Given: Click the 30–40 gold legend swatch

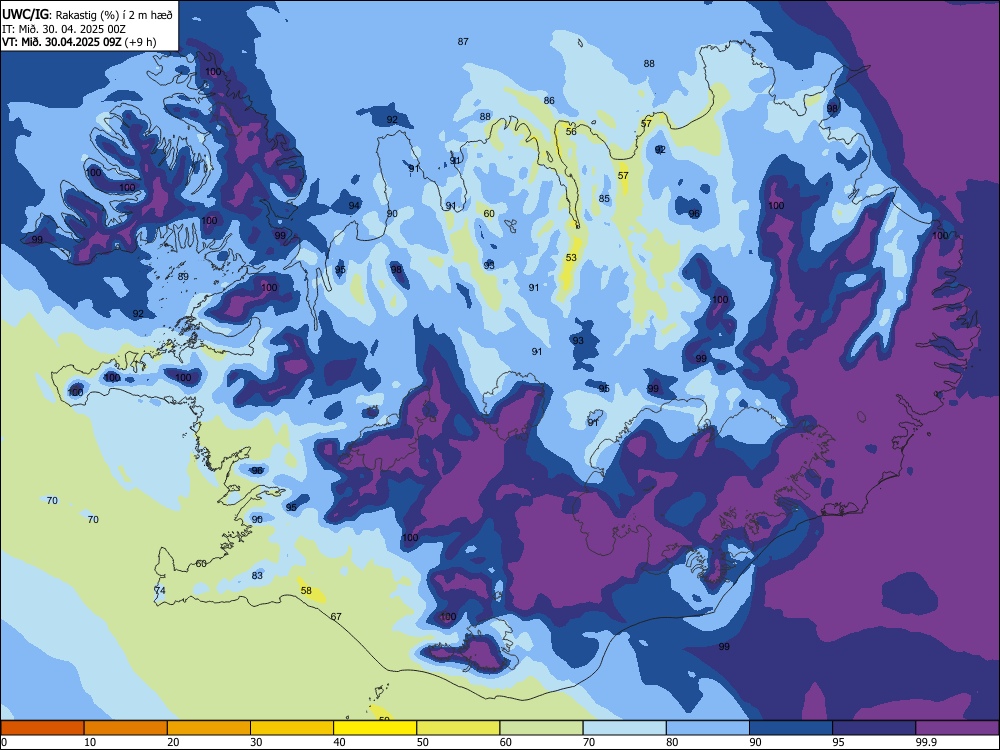Looking at the screenshot, I should [x=292, y=728].
